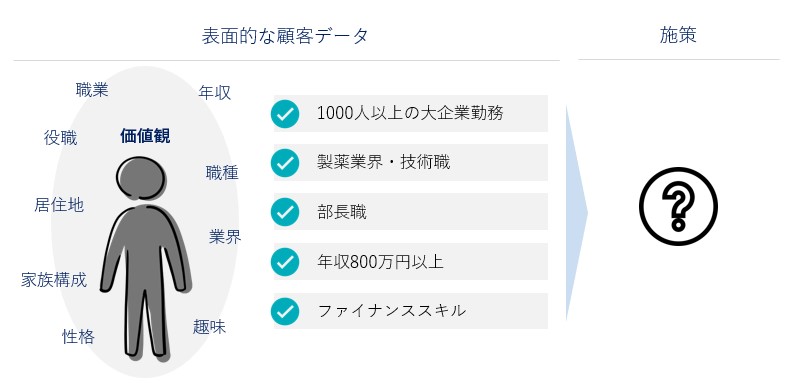This screenshot has height=383, width=792.
Task: Click the 業界 label
Action: [x=225, y=236]
